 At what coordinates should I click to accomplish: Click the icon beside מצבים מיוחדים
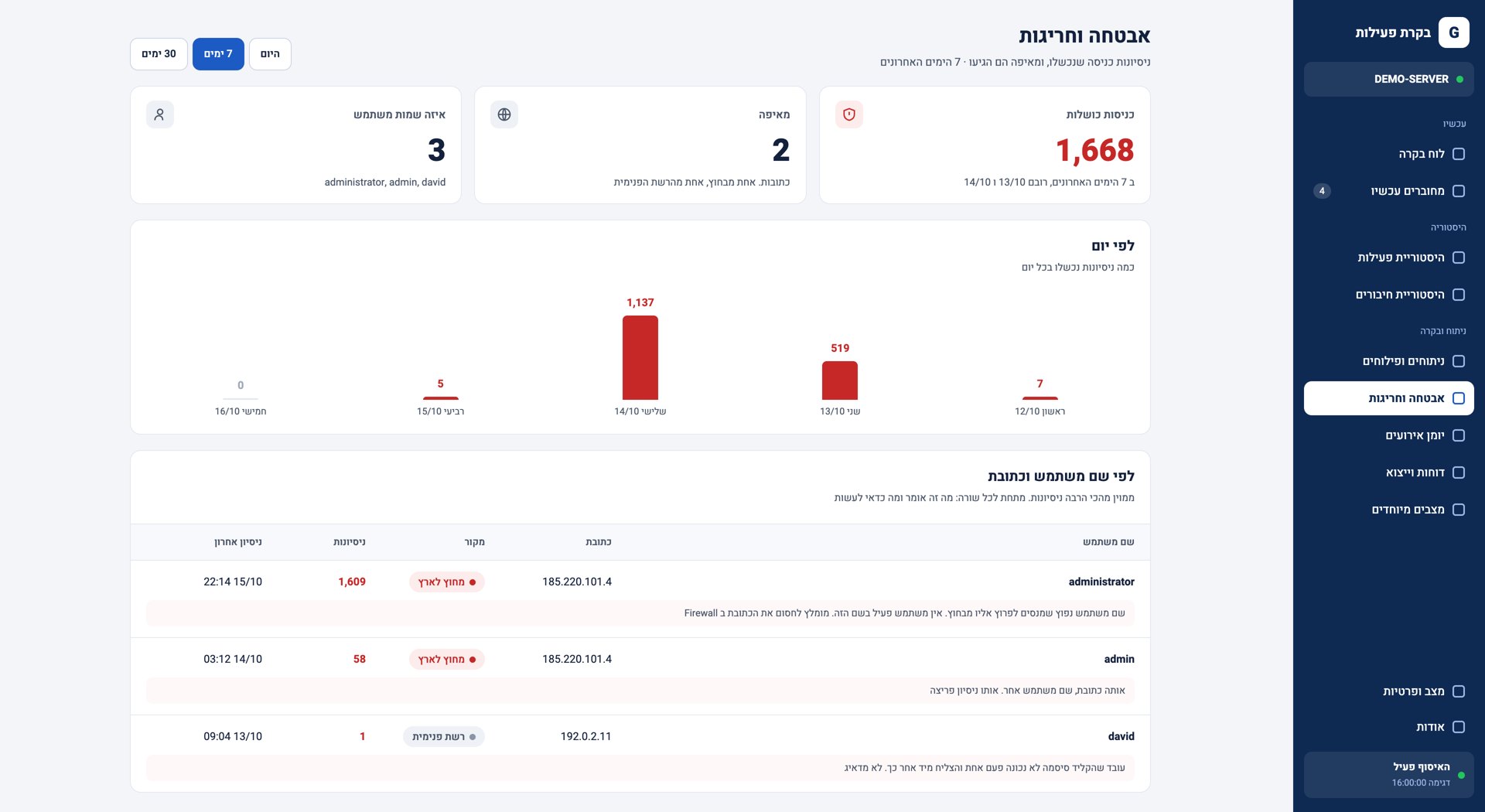(x=1459, y=510)
